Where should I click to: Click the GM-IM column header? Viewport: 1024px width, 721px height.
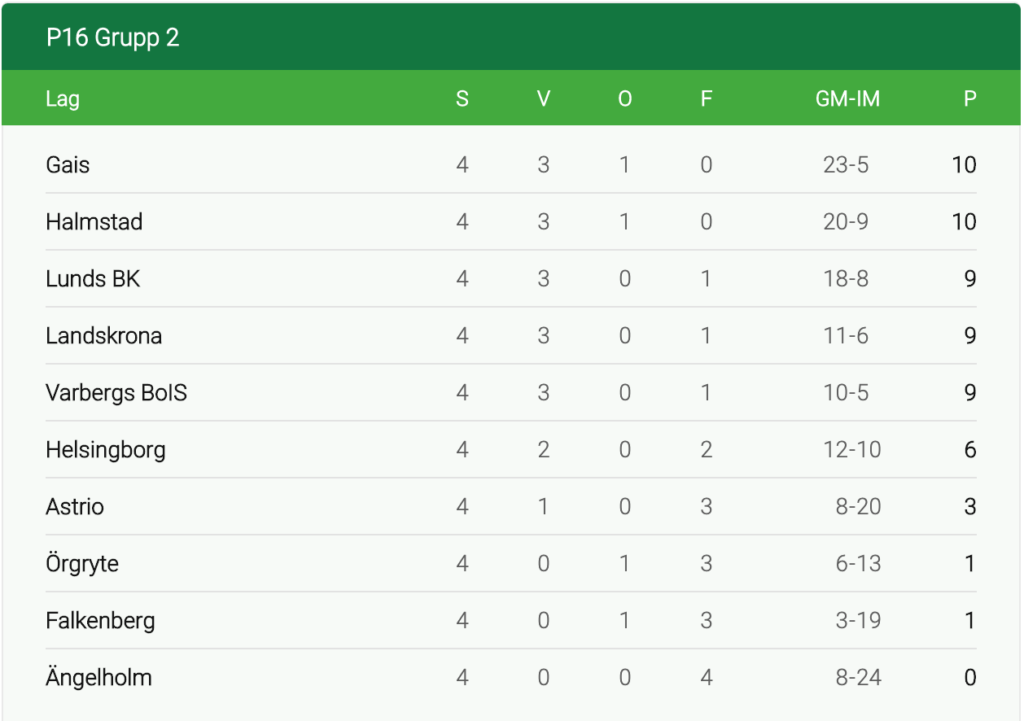click(848, 99)
